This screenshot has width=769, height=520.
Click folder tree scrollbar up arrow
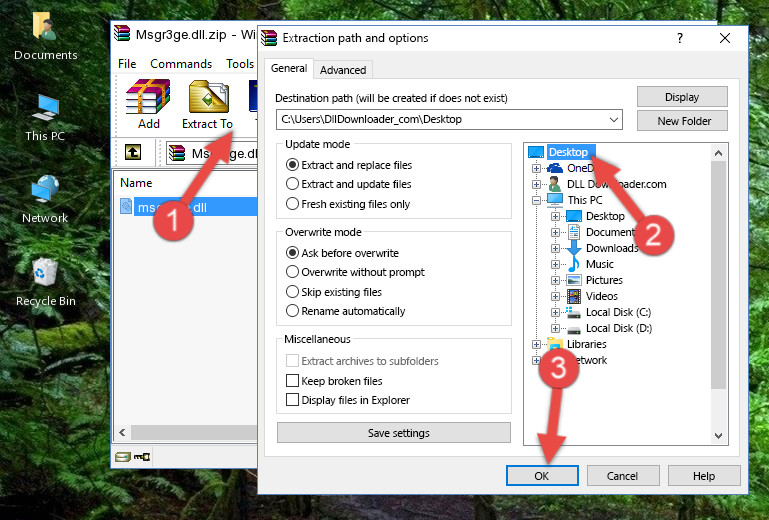[x=718, y=153]
